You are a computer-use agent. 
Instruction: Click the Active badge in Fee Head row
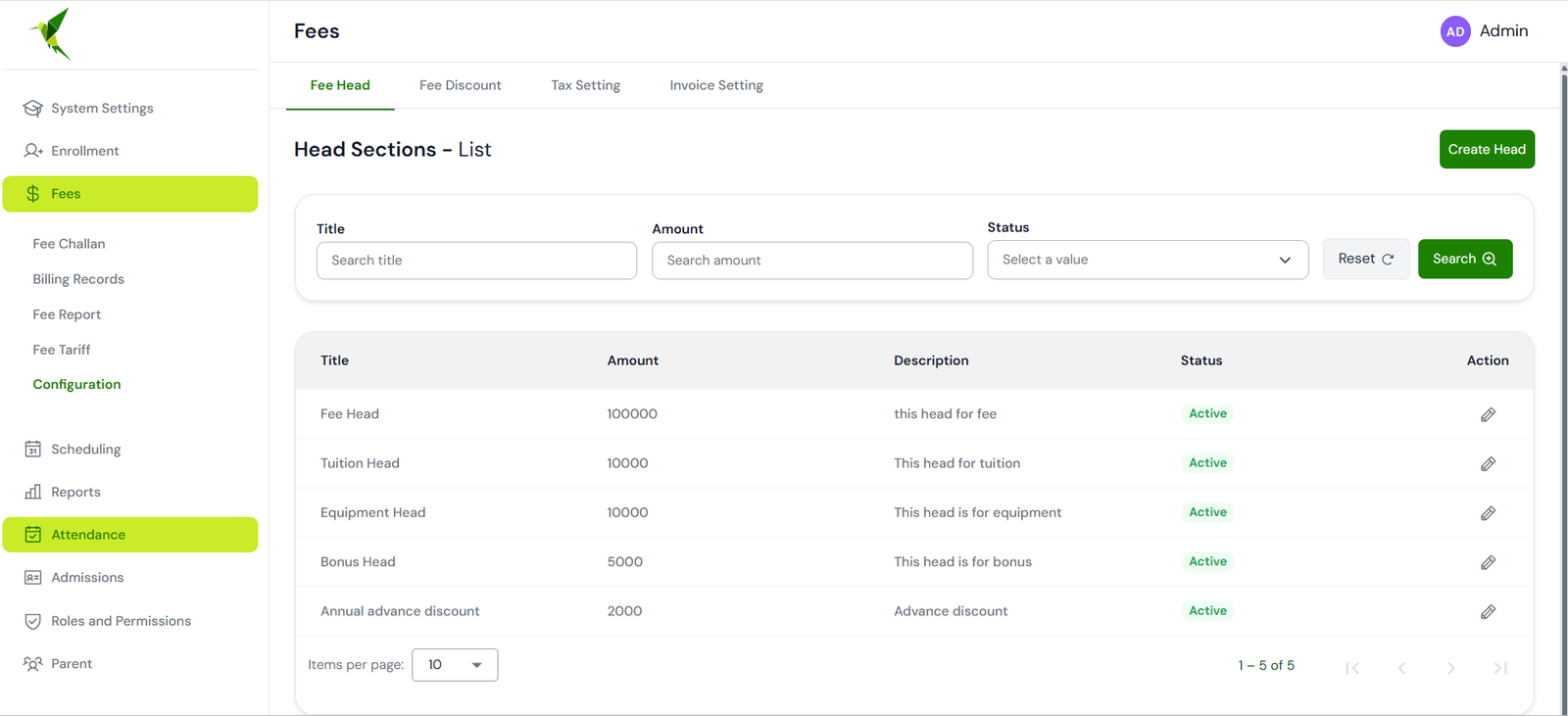pos(1207,413)
